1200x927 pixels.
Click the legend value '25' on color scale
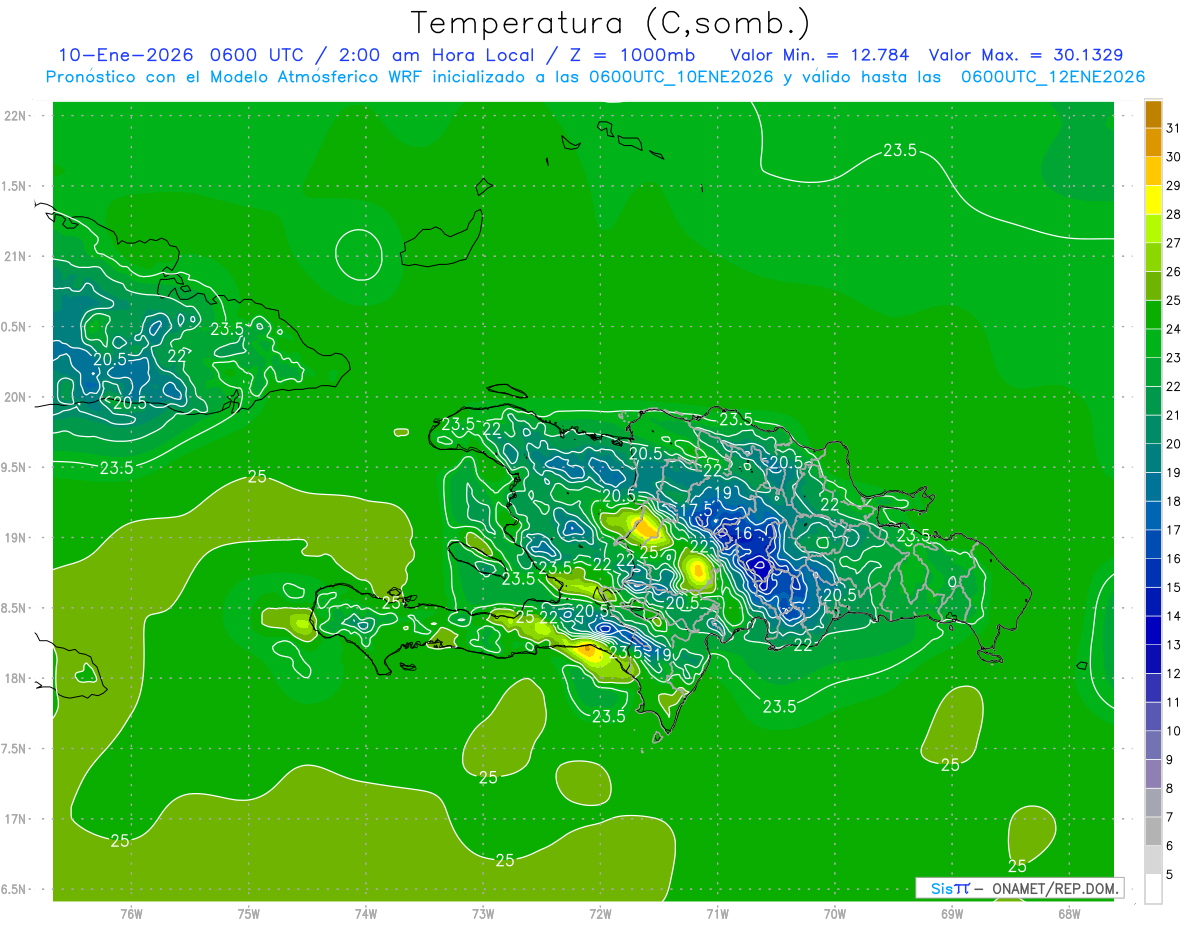click(x=1173, y=300)
